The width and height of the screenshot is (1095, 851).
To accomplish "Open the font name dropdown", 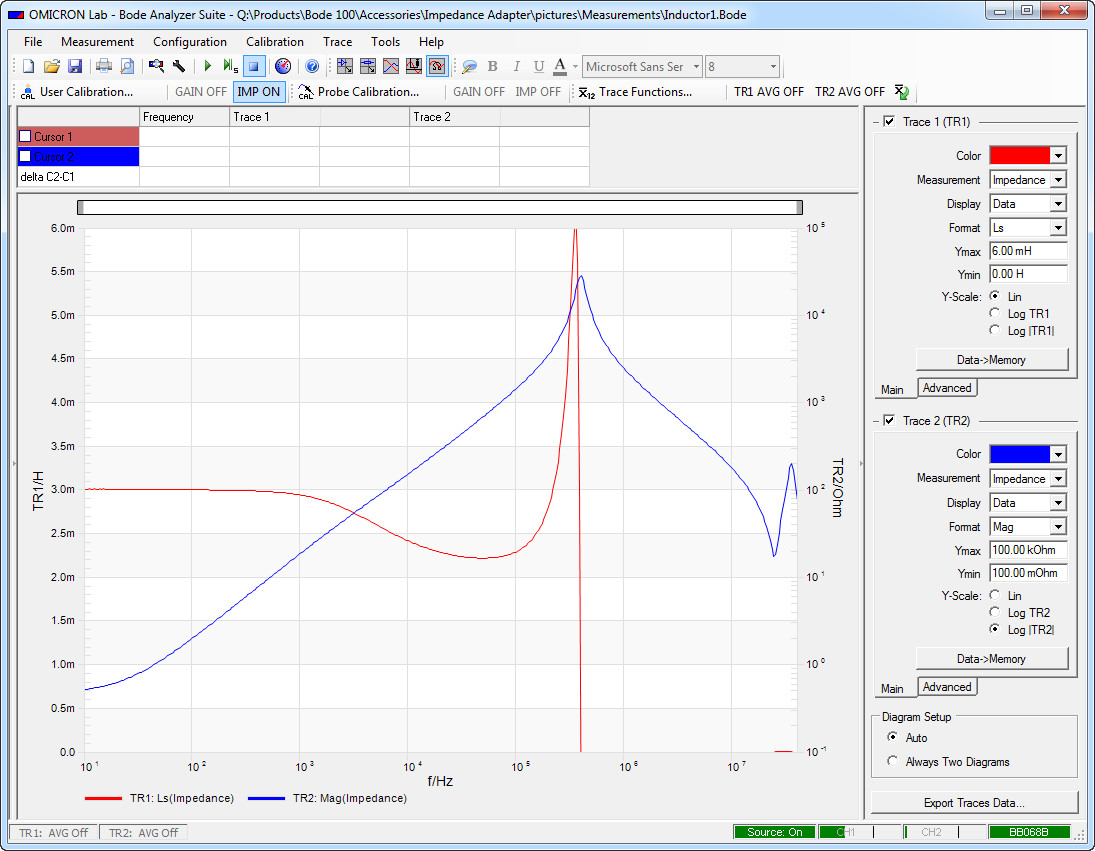I will pyautogui.click(x=696, y=66).
